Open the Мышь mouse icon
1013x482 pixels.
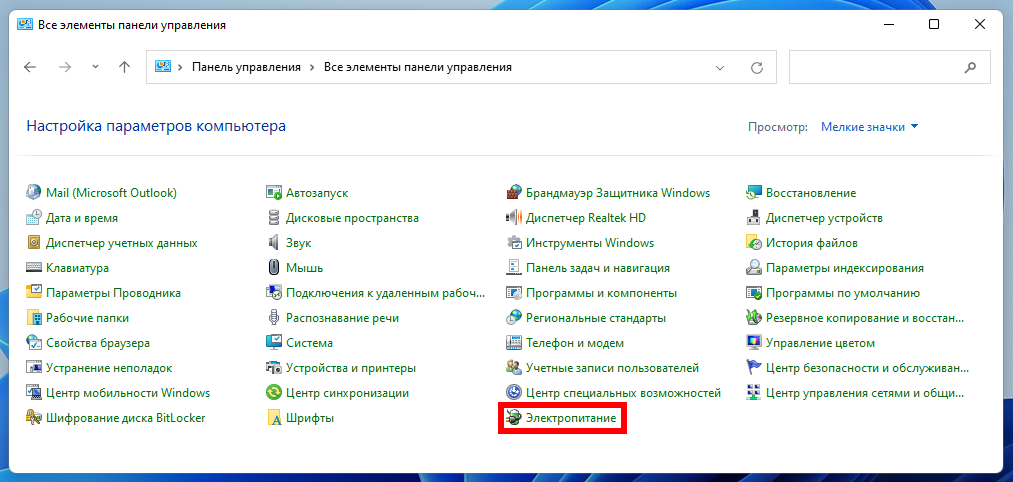click(274, 268)
